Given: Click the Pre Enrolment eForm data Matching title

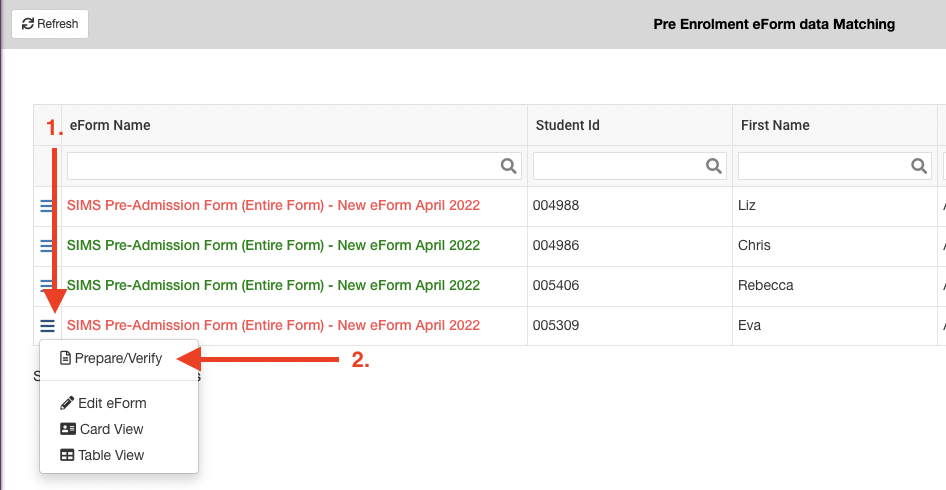Looking at the screenshot, I should [x=774, y=25].
